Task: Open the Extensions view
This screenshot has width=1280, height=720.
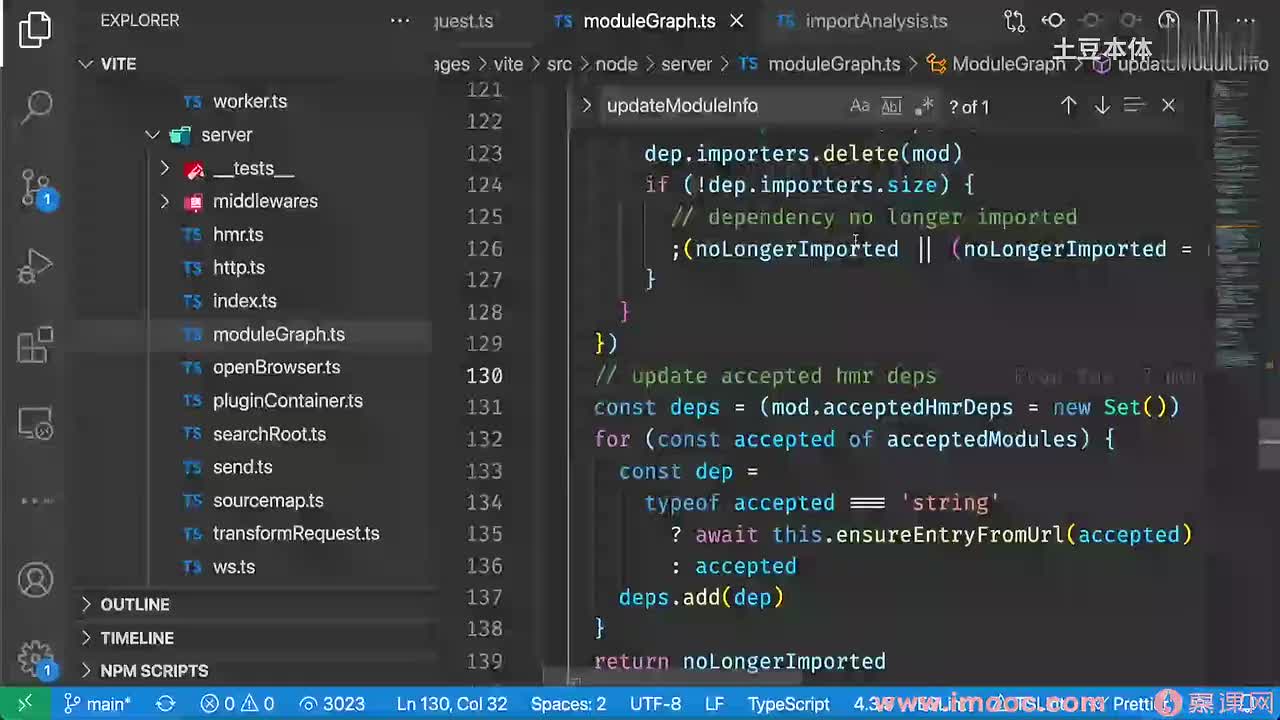Action: coord(36,345)
